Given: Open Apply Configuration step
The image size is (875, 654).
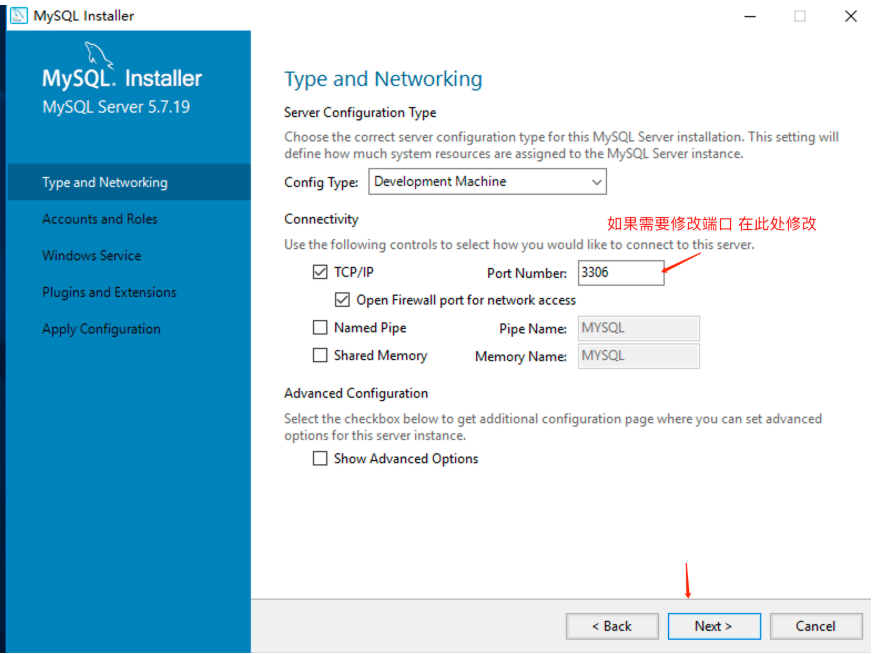Looking at the screenshot, I should tap(102, 329).
